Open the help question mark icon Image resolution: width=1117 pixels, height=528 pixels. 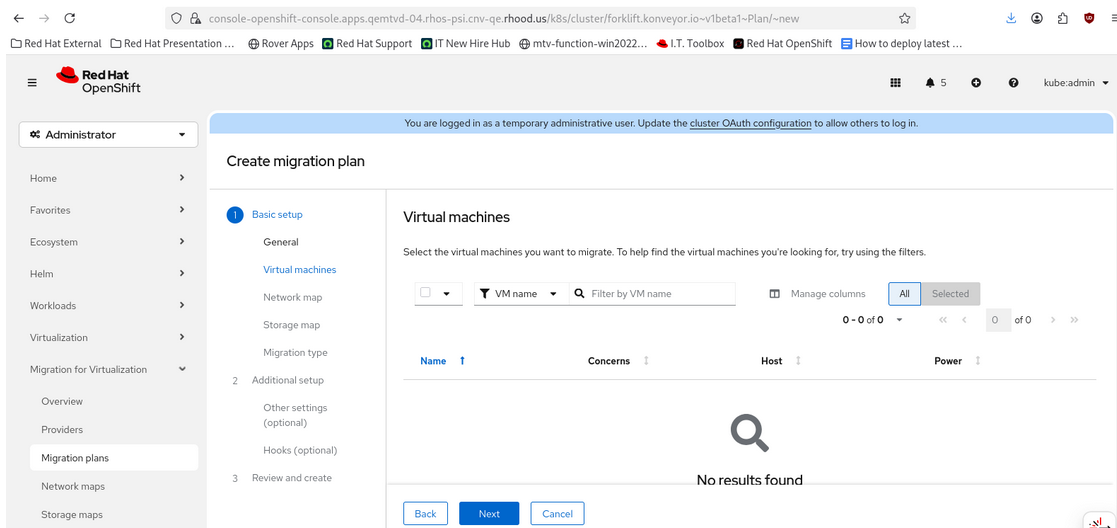click(1013, 83)
